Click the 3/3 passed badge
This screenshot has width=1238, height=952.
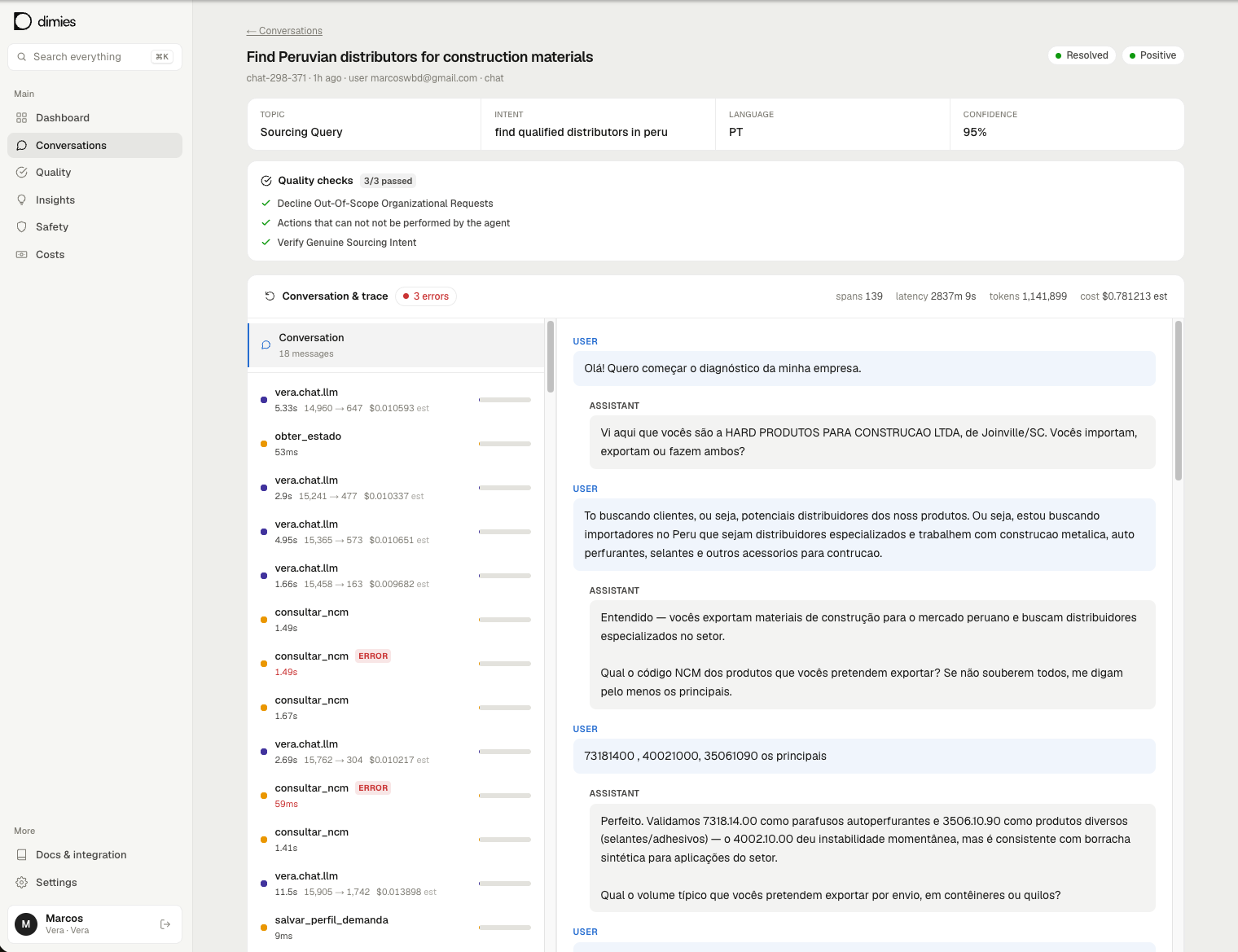(388, 181)
